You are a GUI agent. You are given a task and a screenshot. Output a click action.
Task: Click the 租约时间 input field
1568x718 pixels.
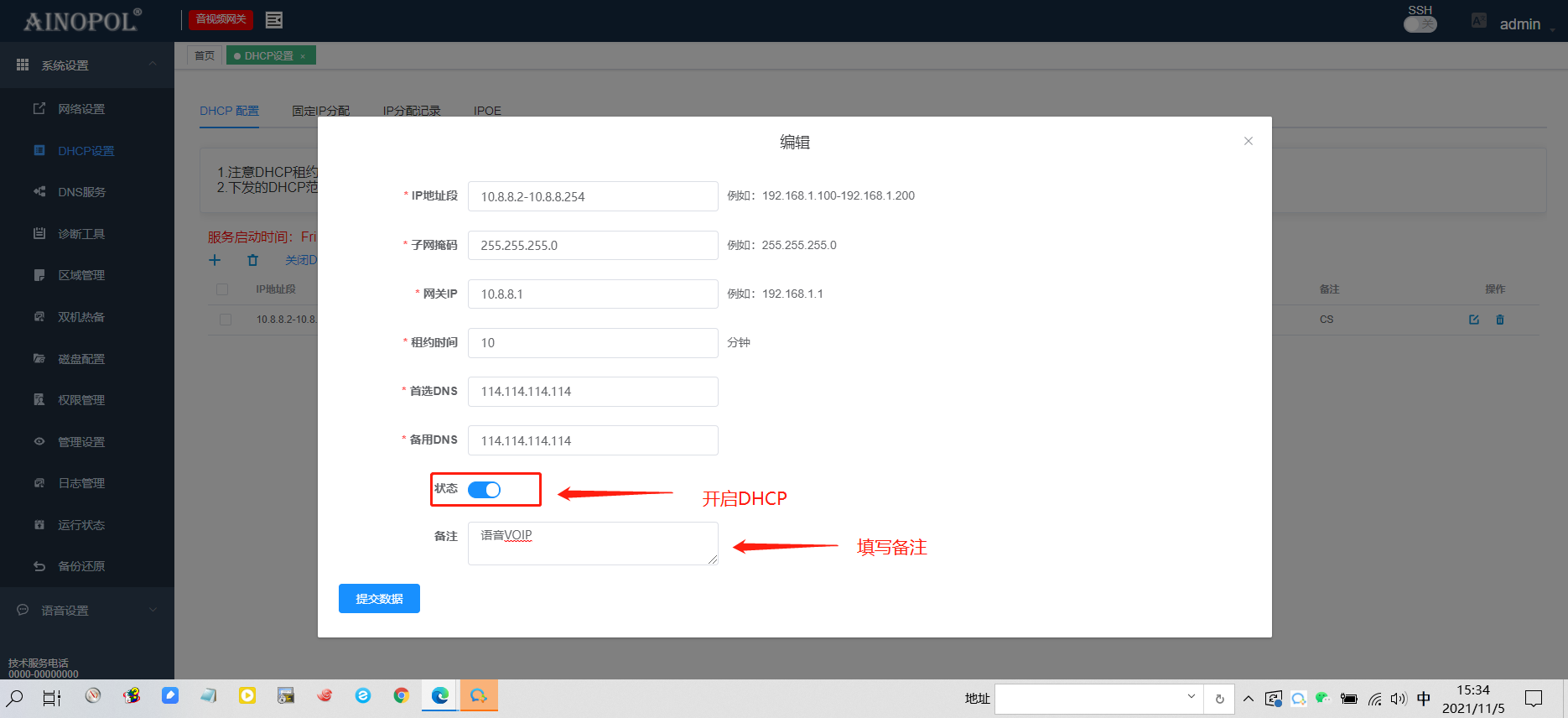[x=592, y=343]
